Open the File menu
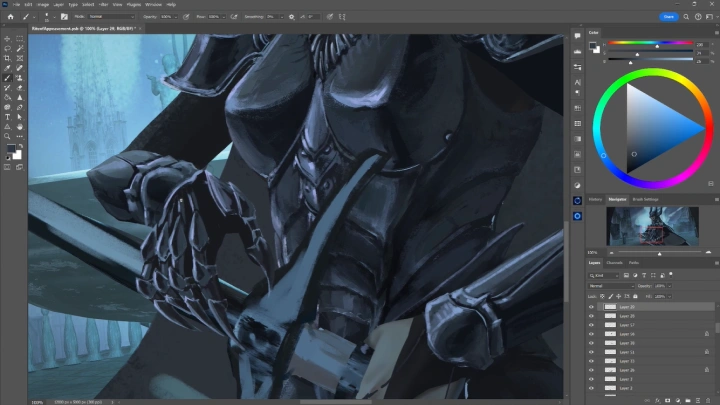The width and height of the screenshot is (720, 405). [x=16, y=5]
